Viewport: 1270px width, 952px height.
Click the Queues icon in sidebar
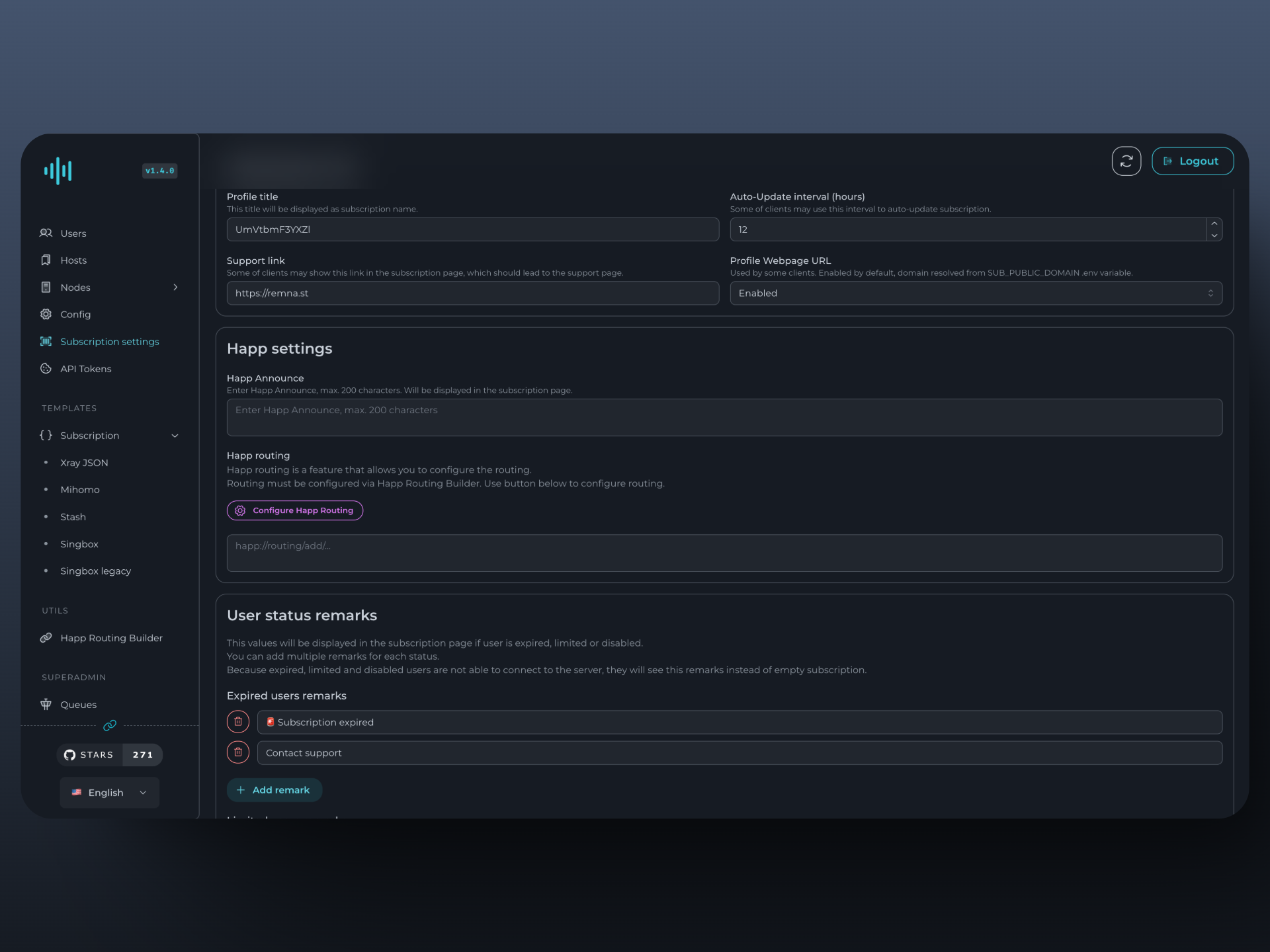[x=46, y=704]
